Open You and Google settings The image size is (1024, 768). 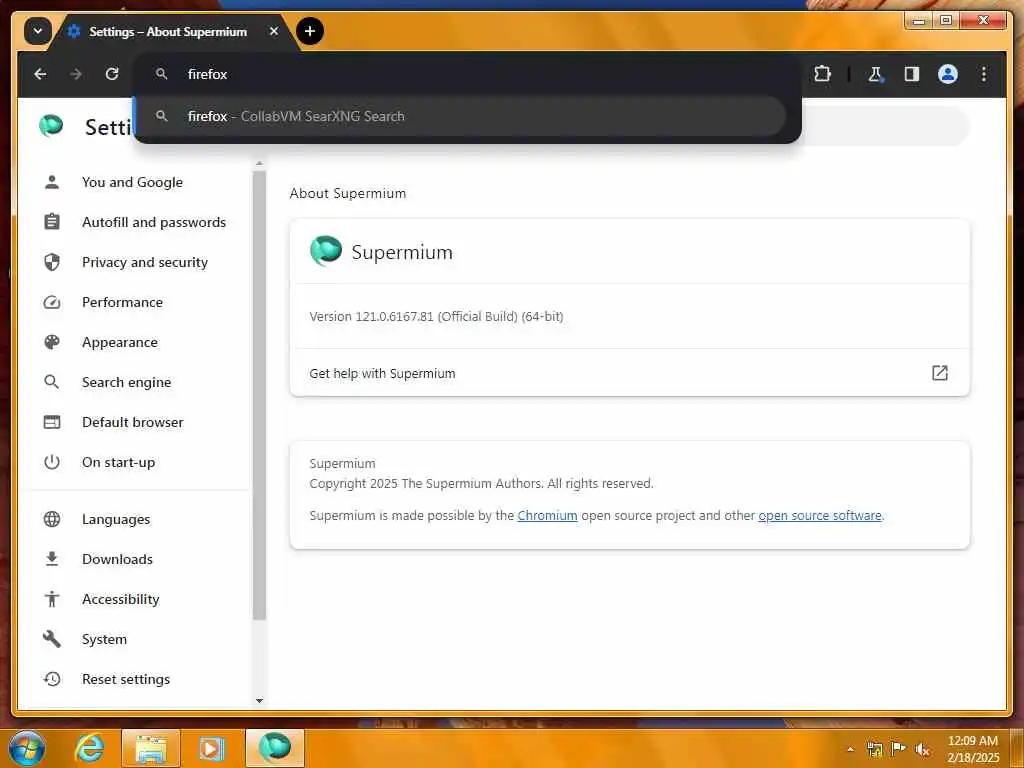(x=132, y=182)
